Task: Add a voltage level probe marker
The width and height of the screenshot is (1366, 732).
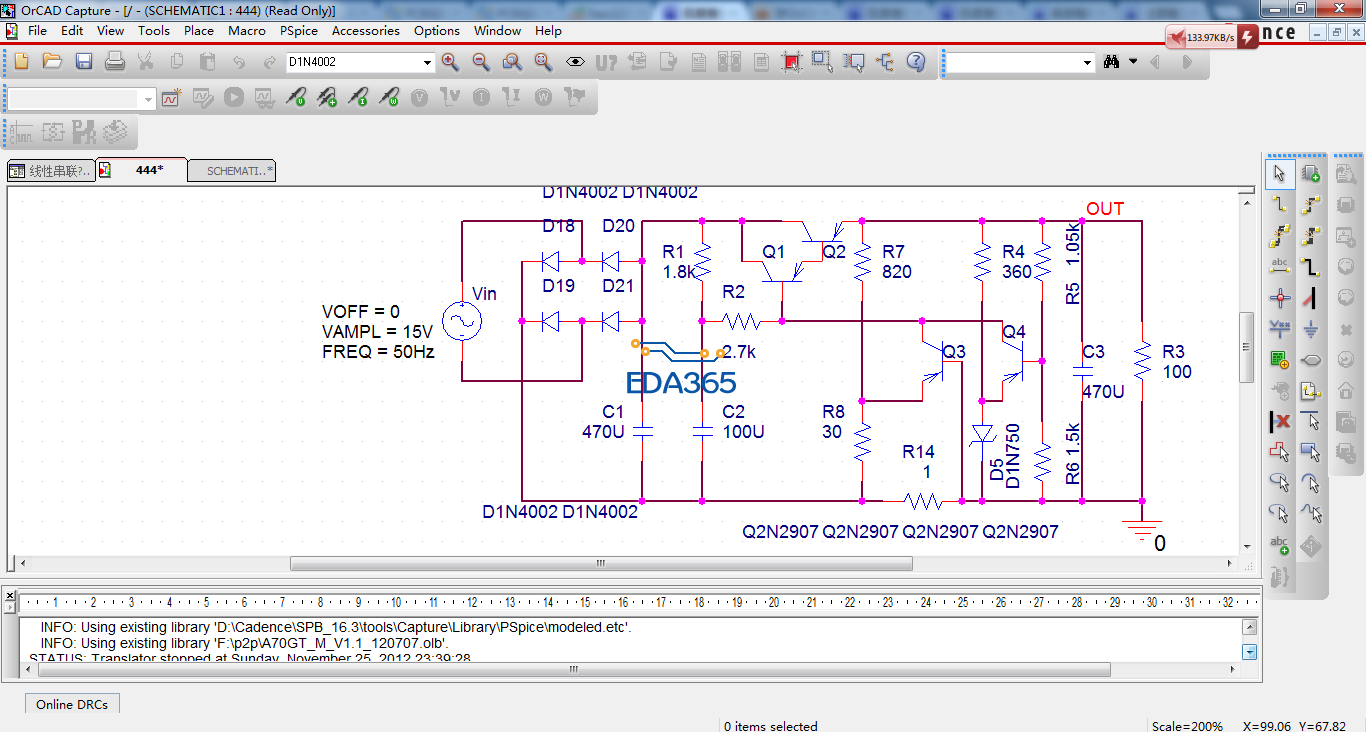Action: [296, 98]
